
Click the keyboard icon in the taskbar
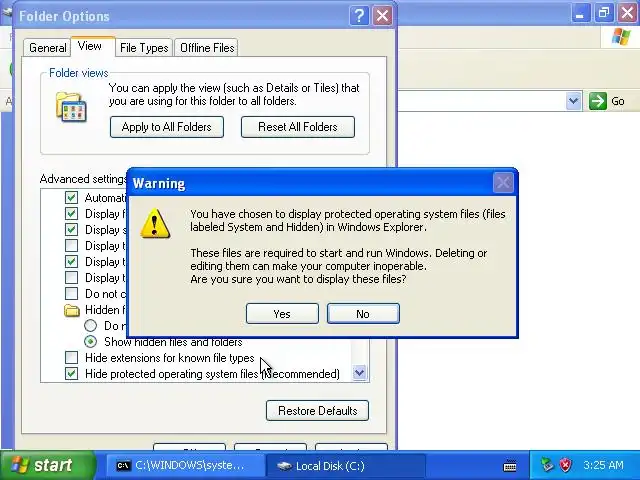click(x=510, y=466)
